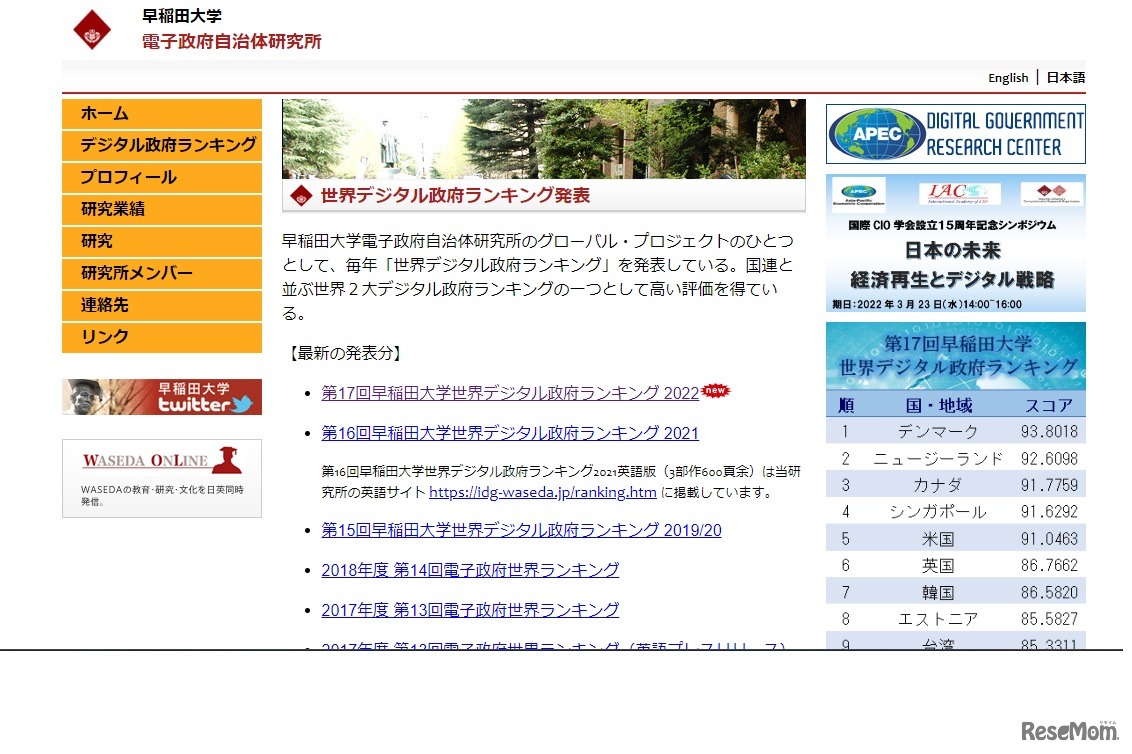Open the WASEDA ONLINE banner
The width and height of the screenshot is (1132, 754).
[162, 478]
